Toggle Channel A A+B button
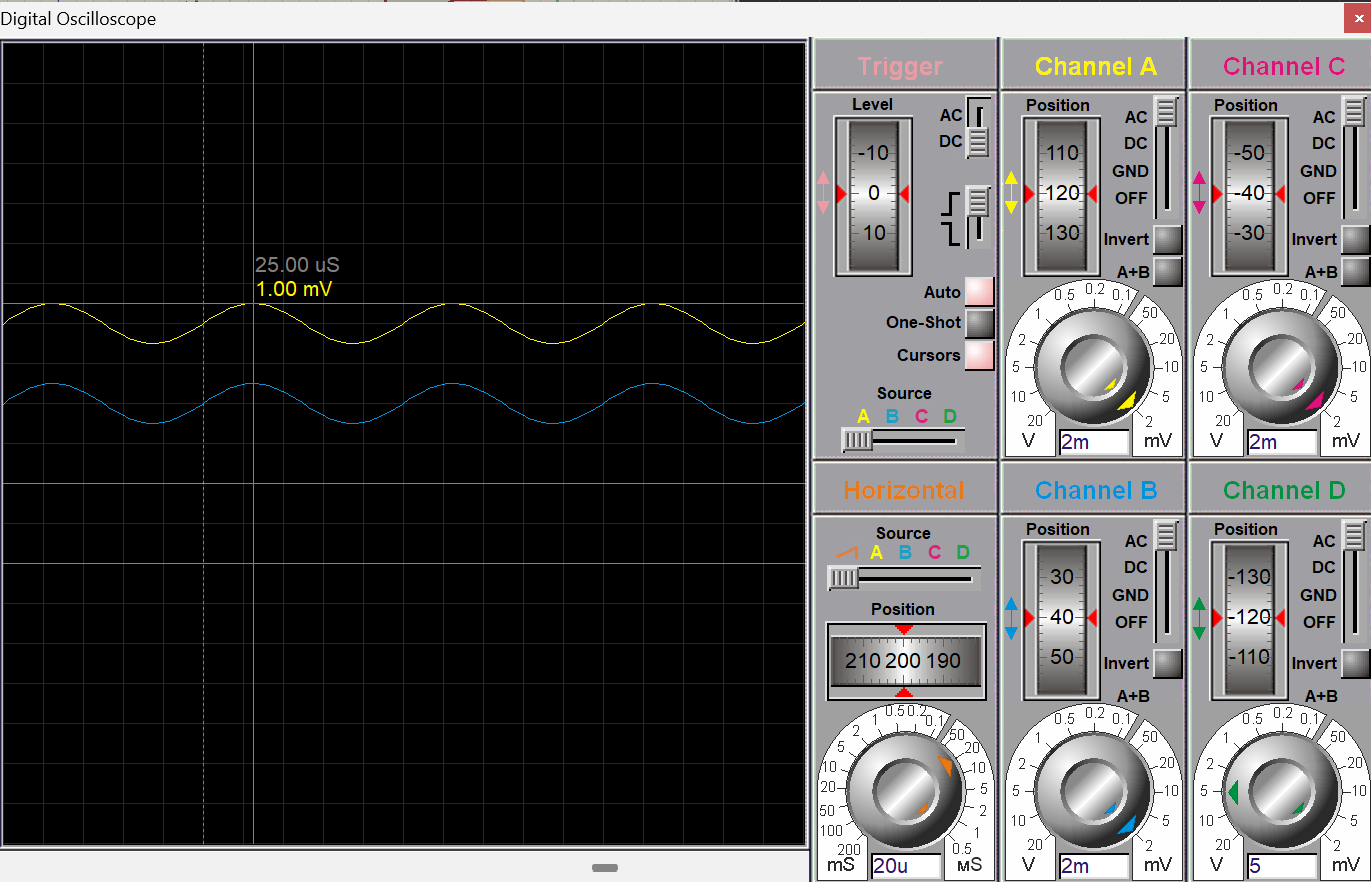 (x=1167, y=271)
